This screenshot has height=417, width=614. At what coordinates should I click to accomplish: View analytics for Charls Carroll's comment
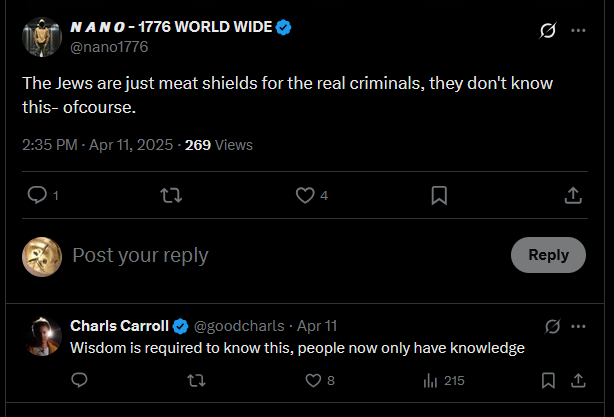[432, 380]
